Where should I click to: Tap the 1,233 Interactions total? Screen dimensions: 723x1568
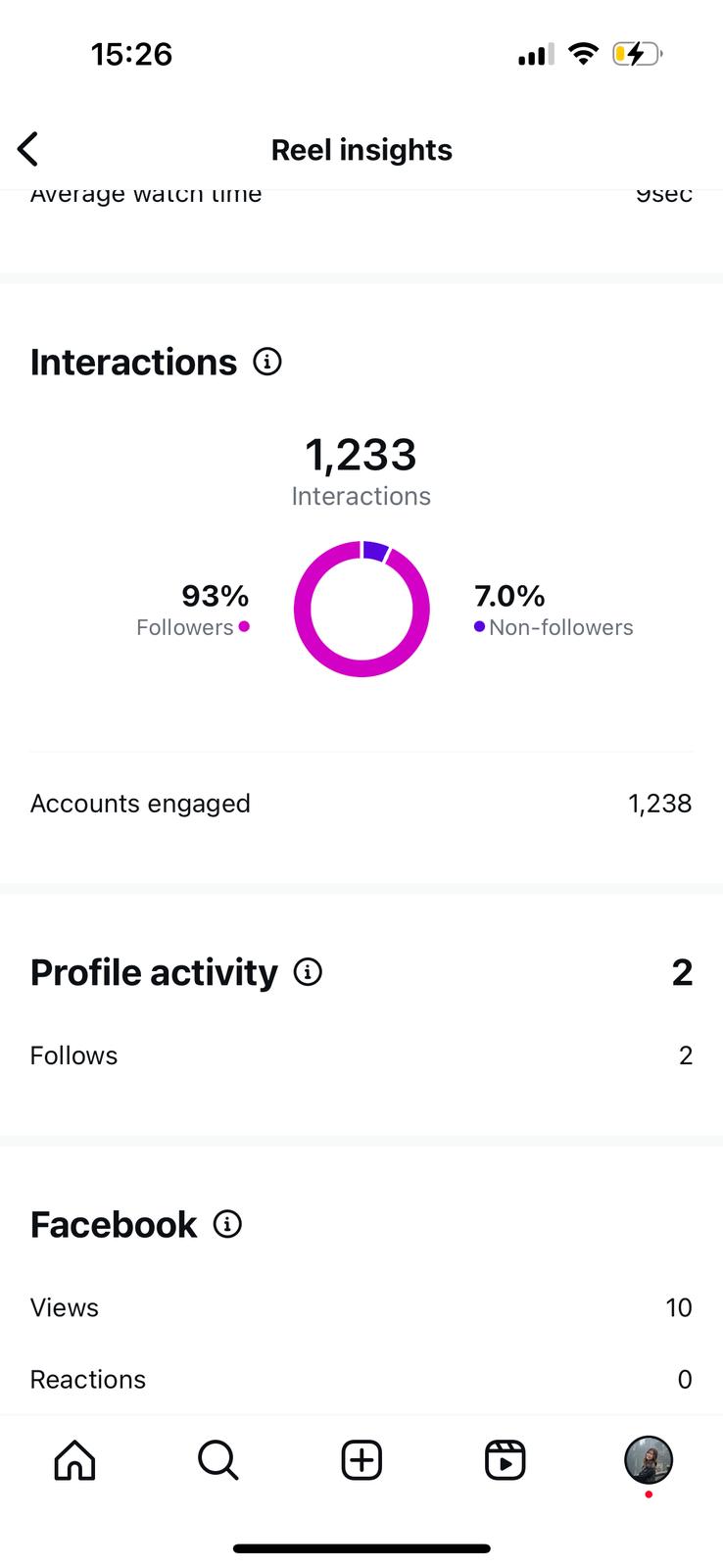[361, 470]
